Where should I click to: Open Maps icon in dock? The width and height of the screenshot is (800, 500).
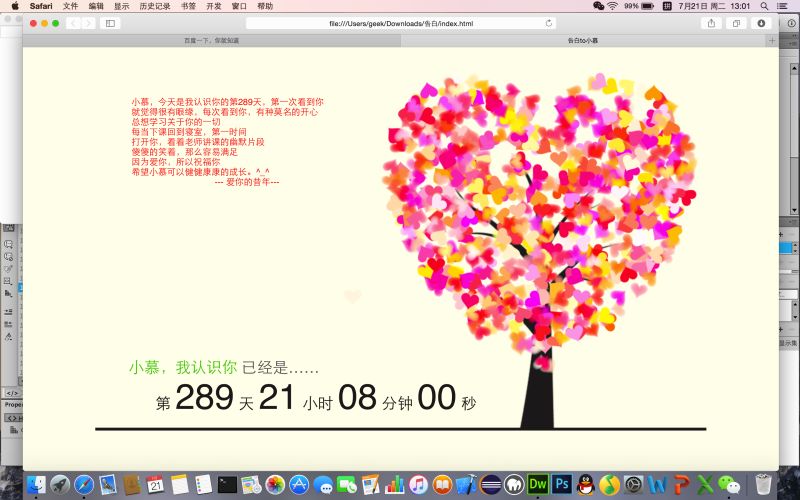click(251, 484)
